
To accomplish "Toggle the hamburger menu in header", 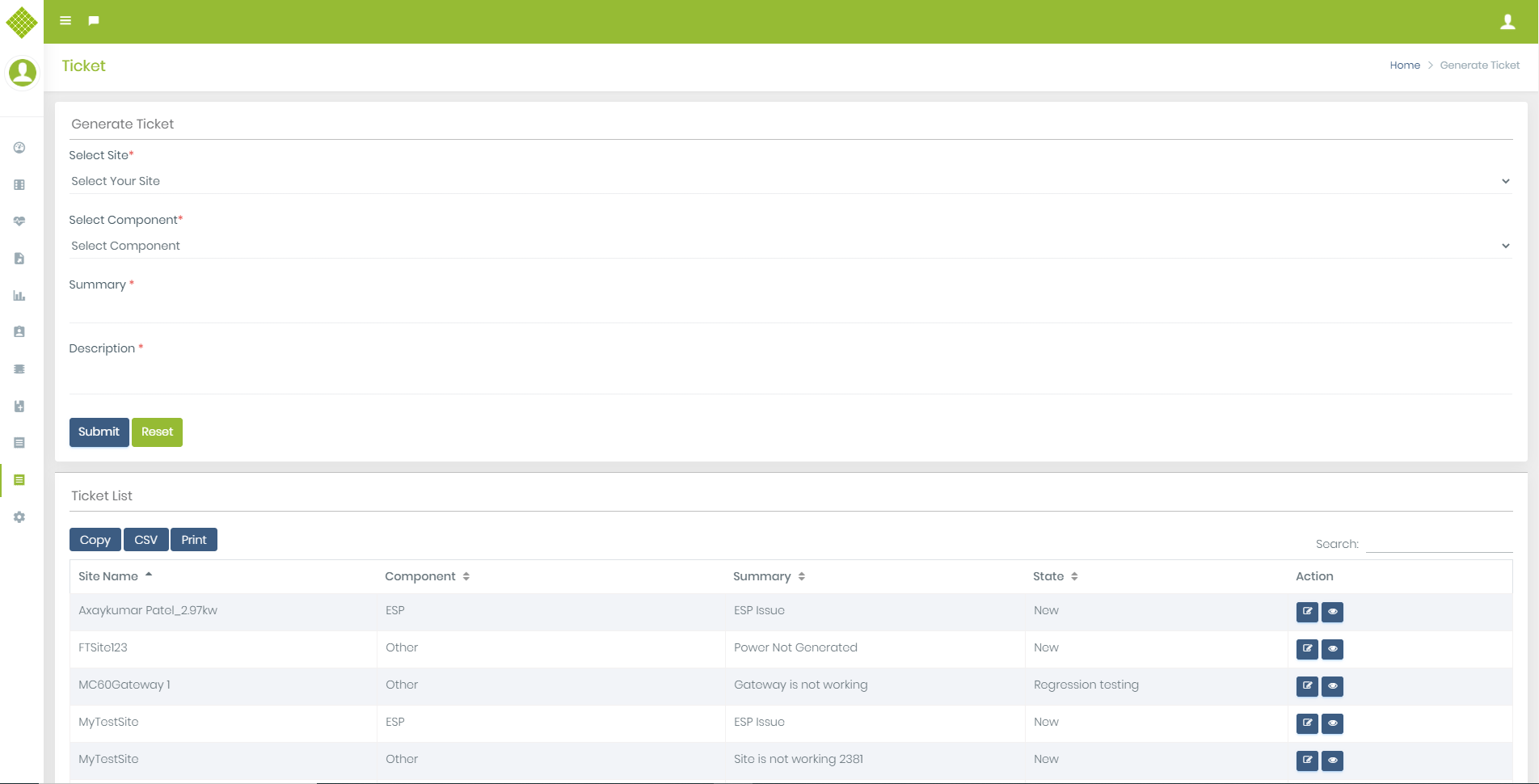I will (x=65, y=21).
